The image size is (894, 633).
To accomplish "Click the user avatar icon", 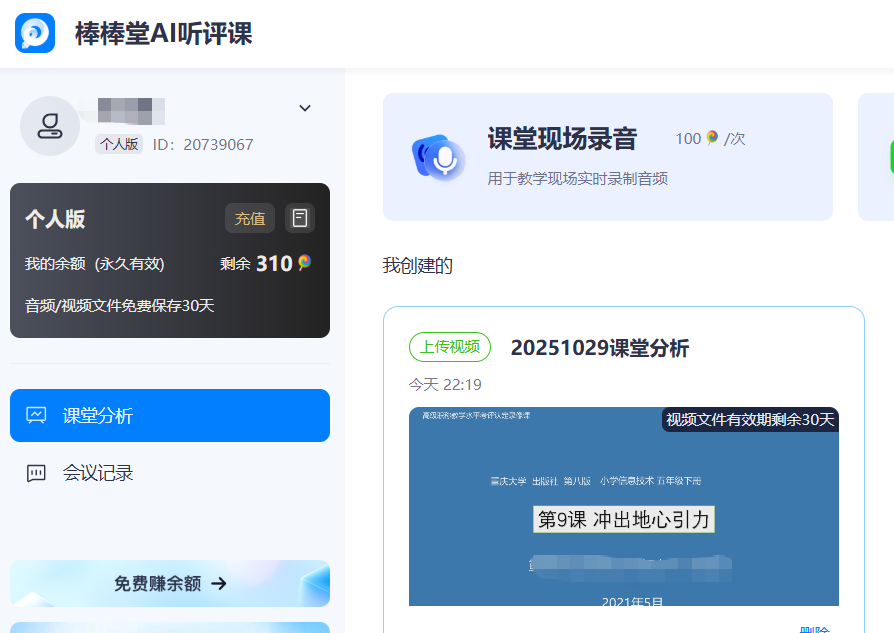I will click(50, 126).
